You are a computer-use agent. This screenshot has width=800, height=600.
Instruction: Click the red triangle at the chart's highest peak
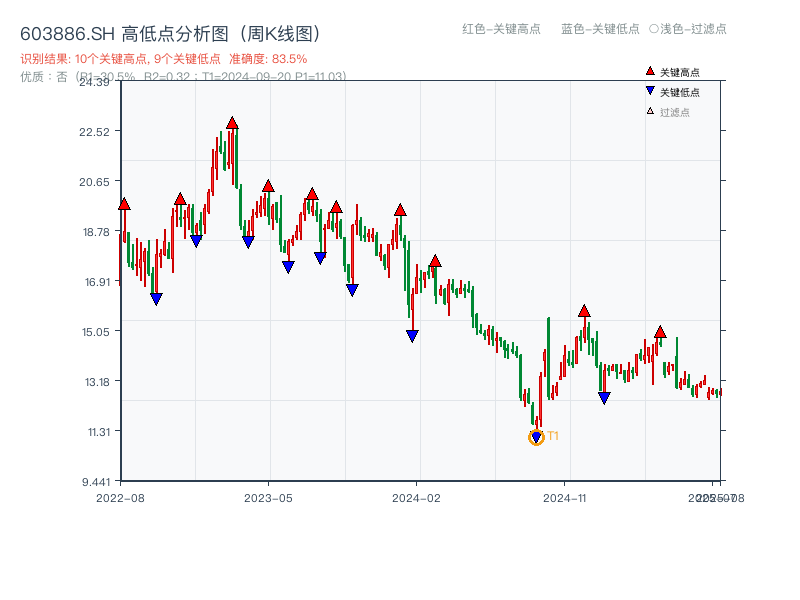232,121
